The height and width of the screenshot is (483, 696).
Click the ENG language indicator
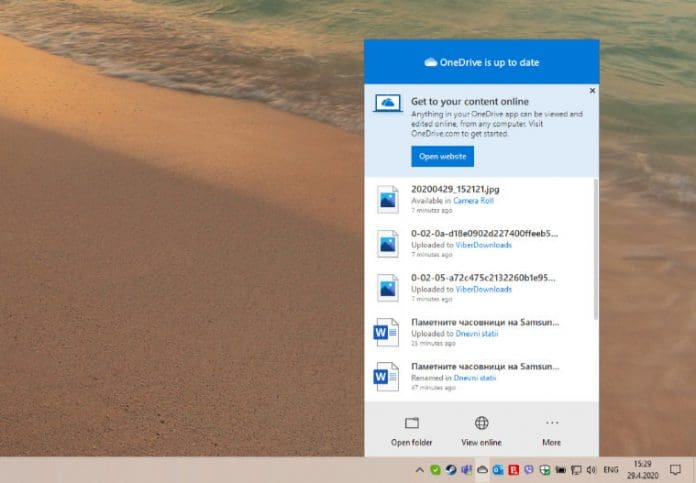(611, 470)
